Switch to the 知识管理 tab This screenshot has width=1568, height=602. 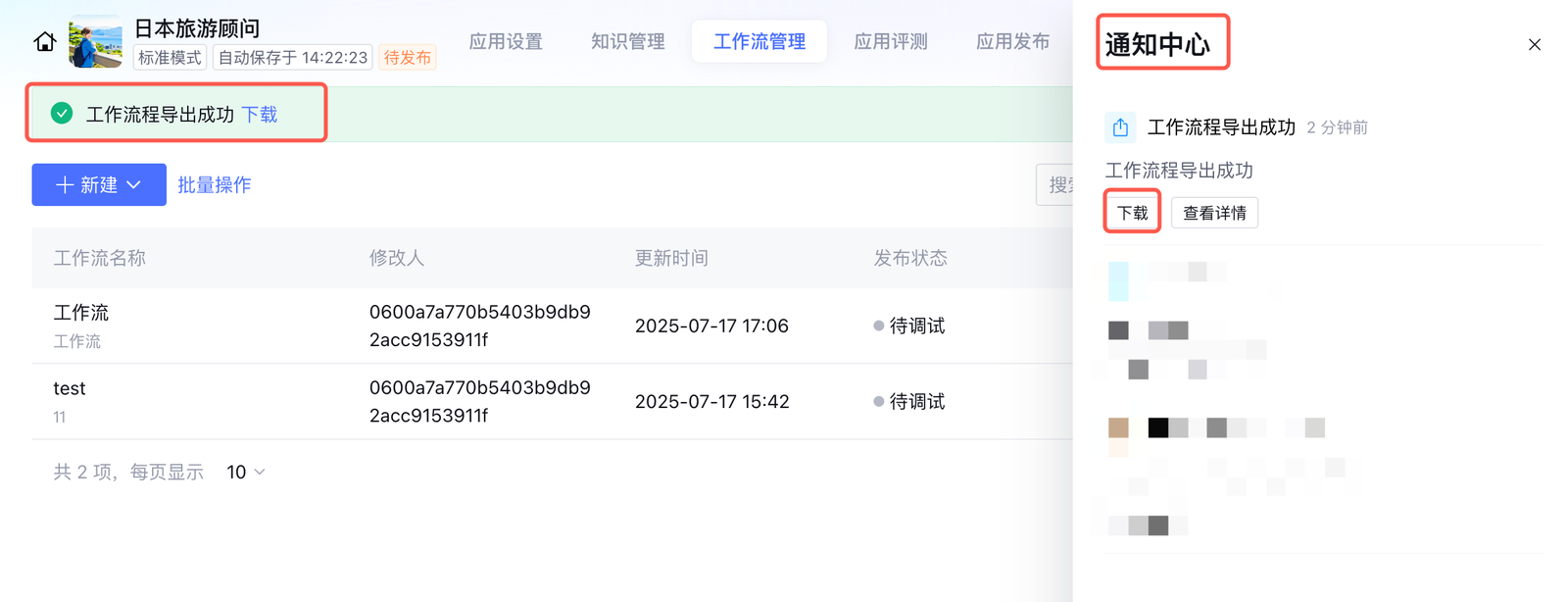click(627, 41)
